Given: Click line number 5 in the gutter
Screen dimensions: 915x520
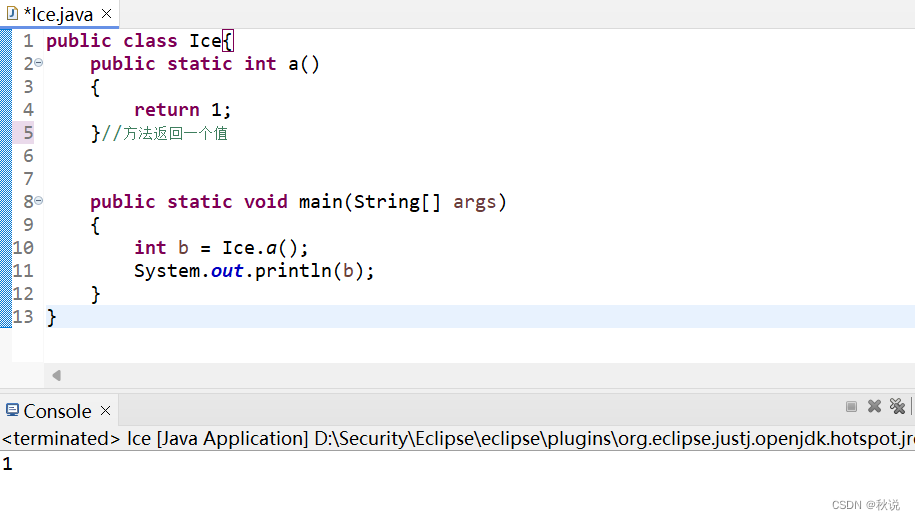Looking at the screenshot, I should (x=28, y=133).
